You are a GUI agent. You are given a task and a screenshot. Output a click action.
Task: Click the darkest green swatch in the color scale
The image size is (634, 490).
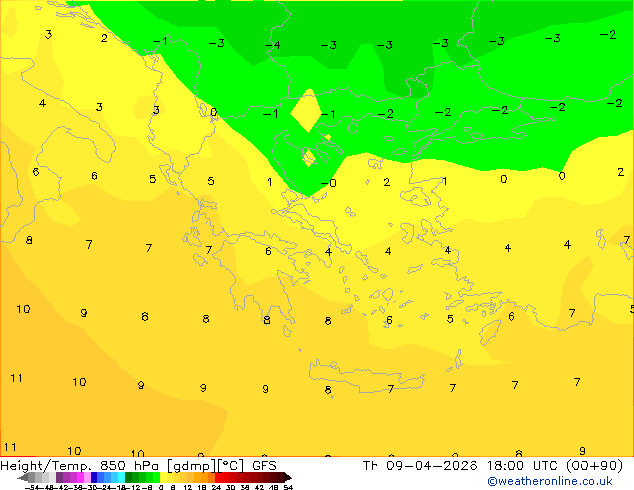click(129, 477)
